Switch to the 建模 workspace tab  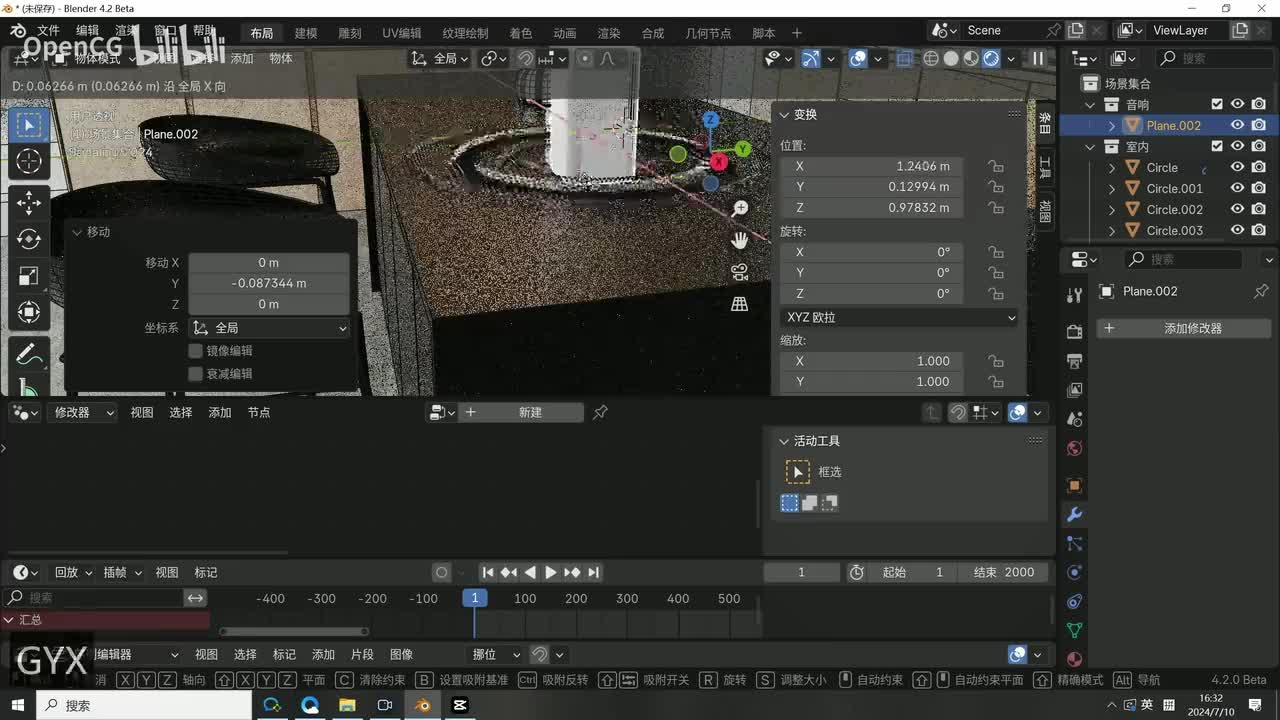[306, 33]
